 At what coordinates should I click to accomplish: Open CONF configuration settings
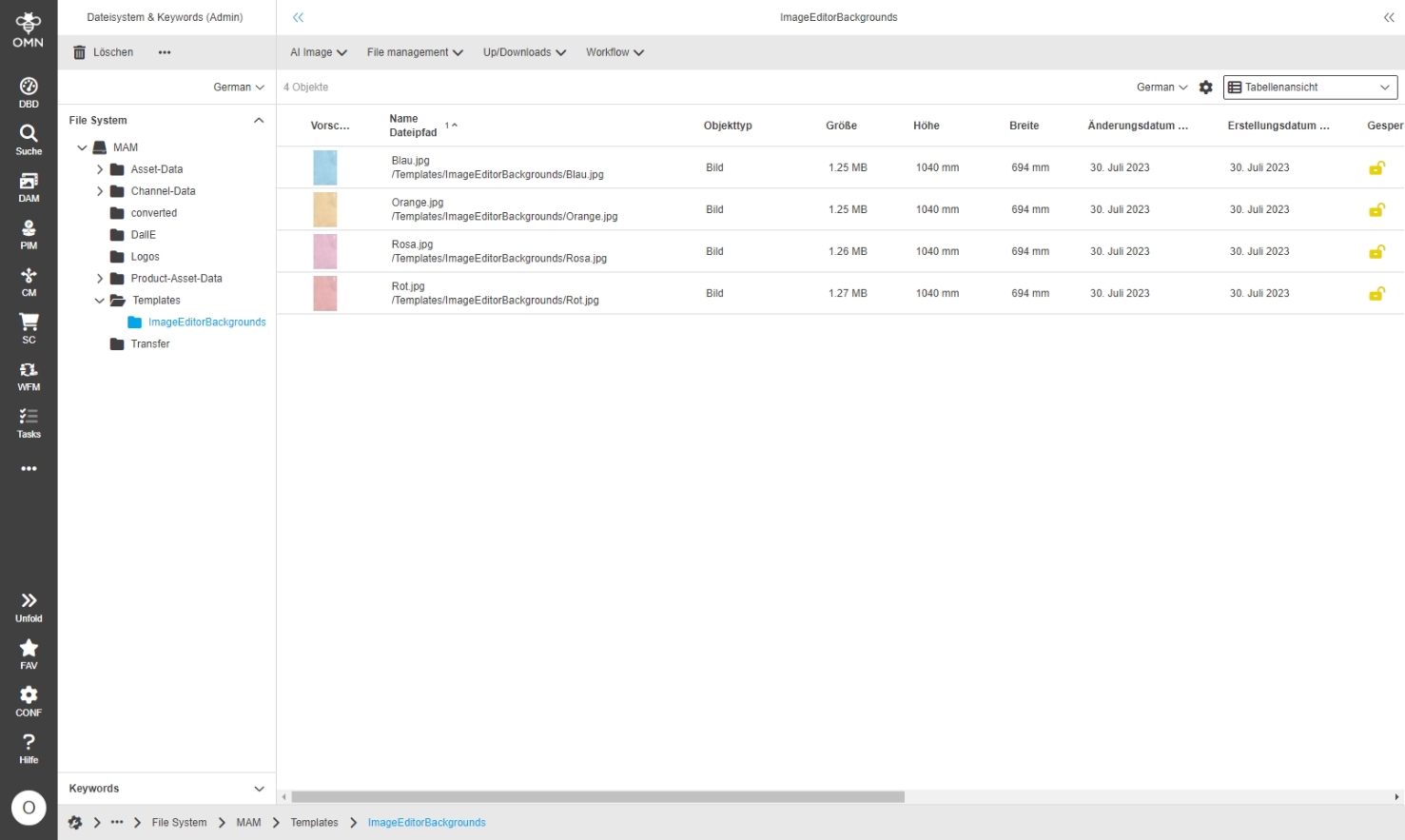pyautogui.click(x=29, y=701)
